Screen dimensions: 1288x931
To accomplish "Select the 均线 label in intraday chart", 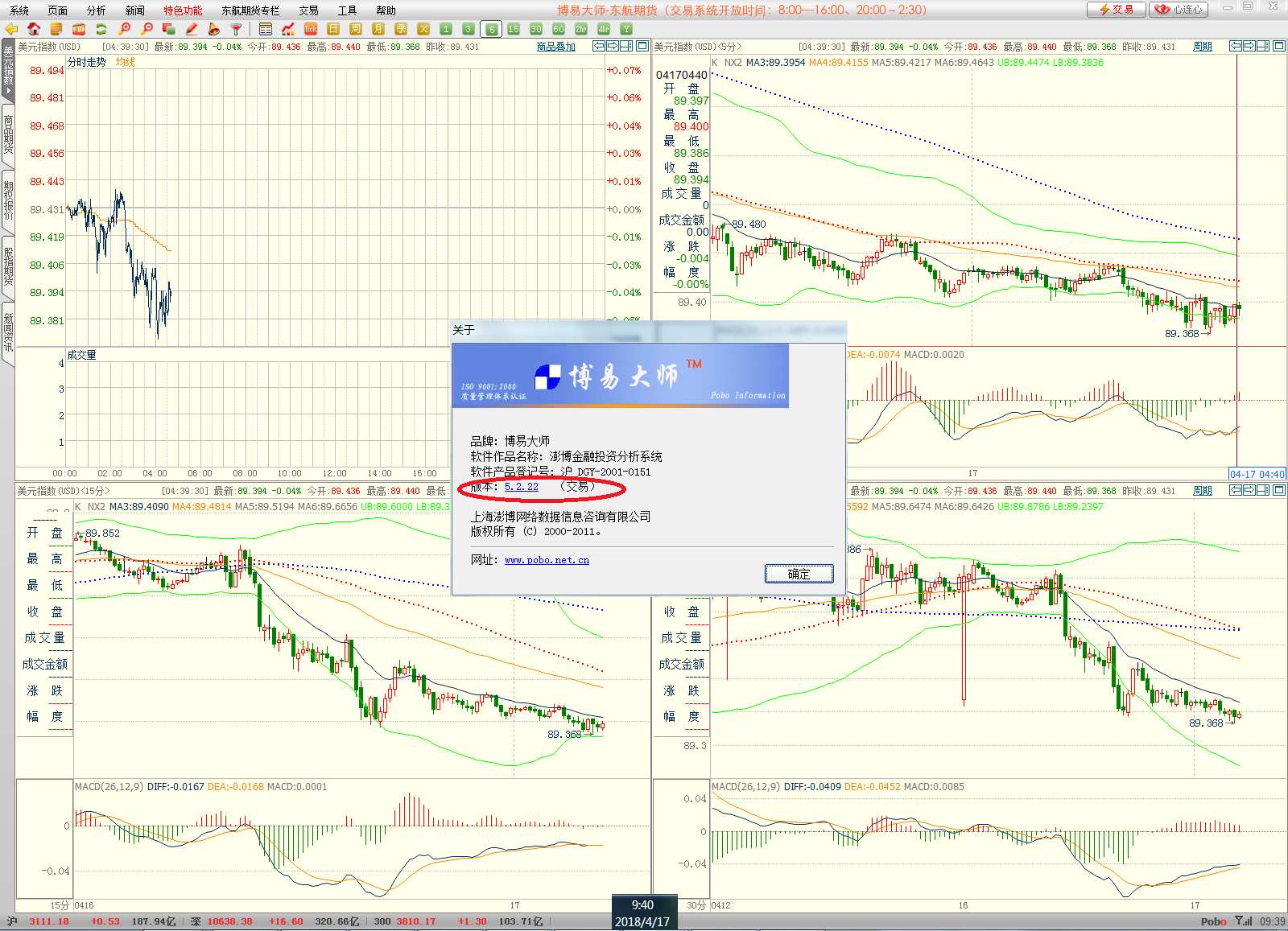I will pyautogui.click(x=126, y=62).
